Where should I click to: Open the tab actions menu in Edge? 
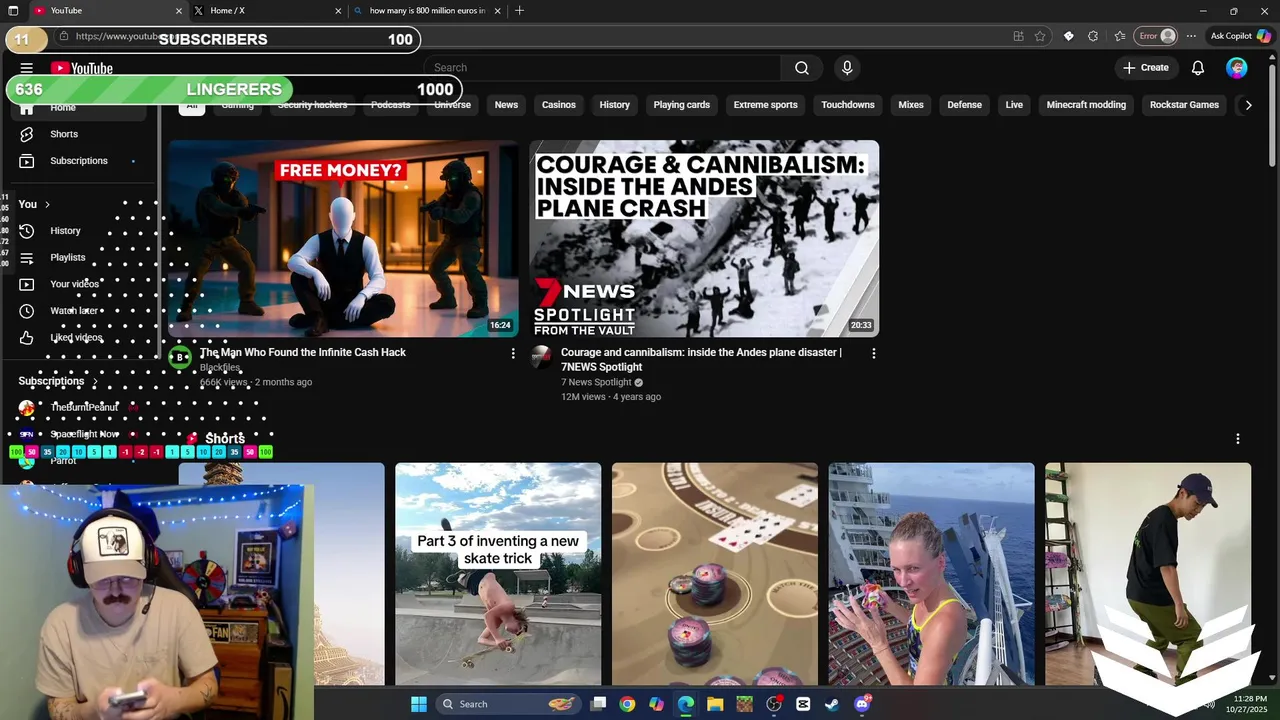[x=12, y=11]
